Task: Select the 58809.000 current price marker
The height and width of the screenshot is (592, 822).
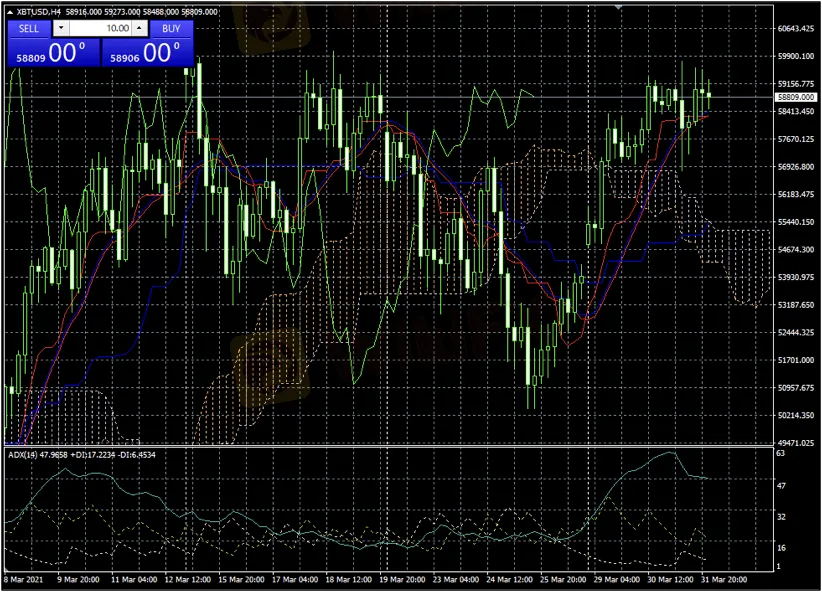Action: 796,97
